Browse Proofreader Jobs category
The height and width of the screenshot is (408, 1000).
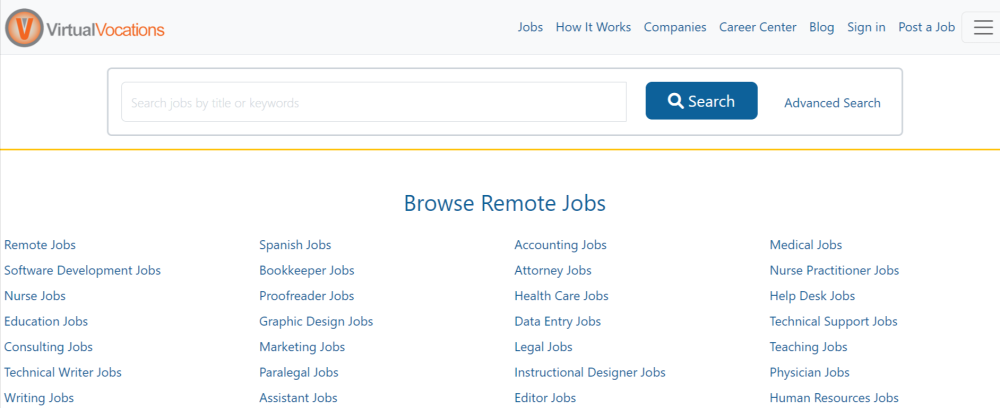(307, 296)
